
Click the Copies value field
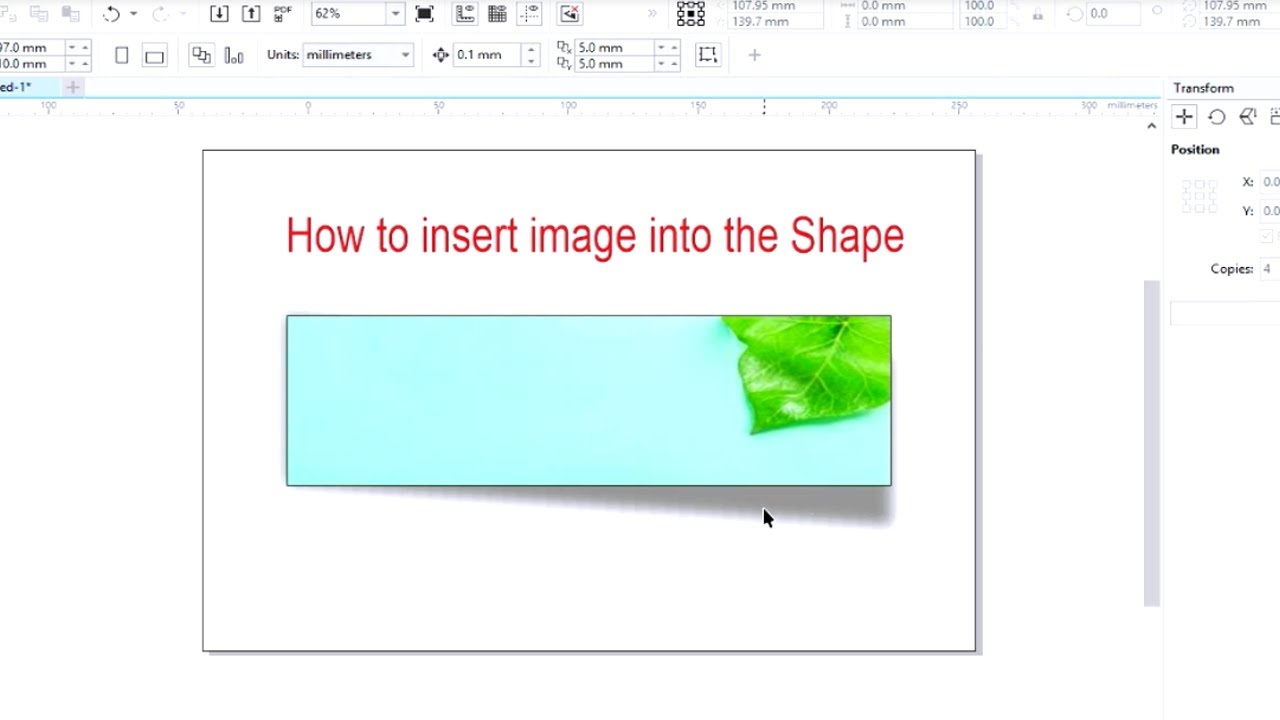coord(1269,269)
